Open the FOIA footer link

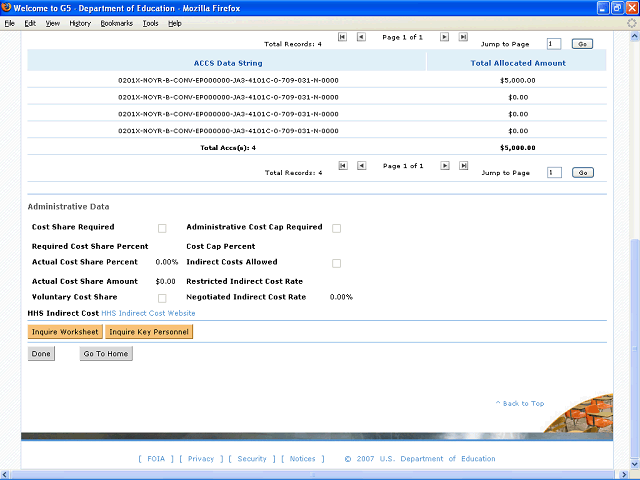point(156,459)
